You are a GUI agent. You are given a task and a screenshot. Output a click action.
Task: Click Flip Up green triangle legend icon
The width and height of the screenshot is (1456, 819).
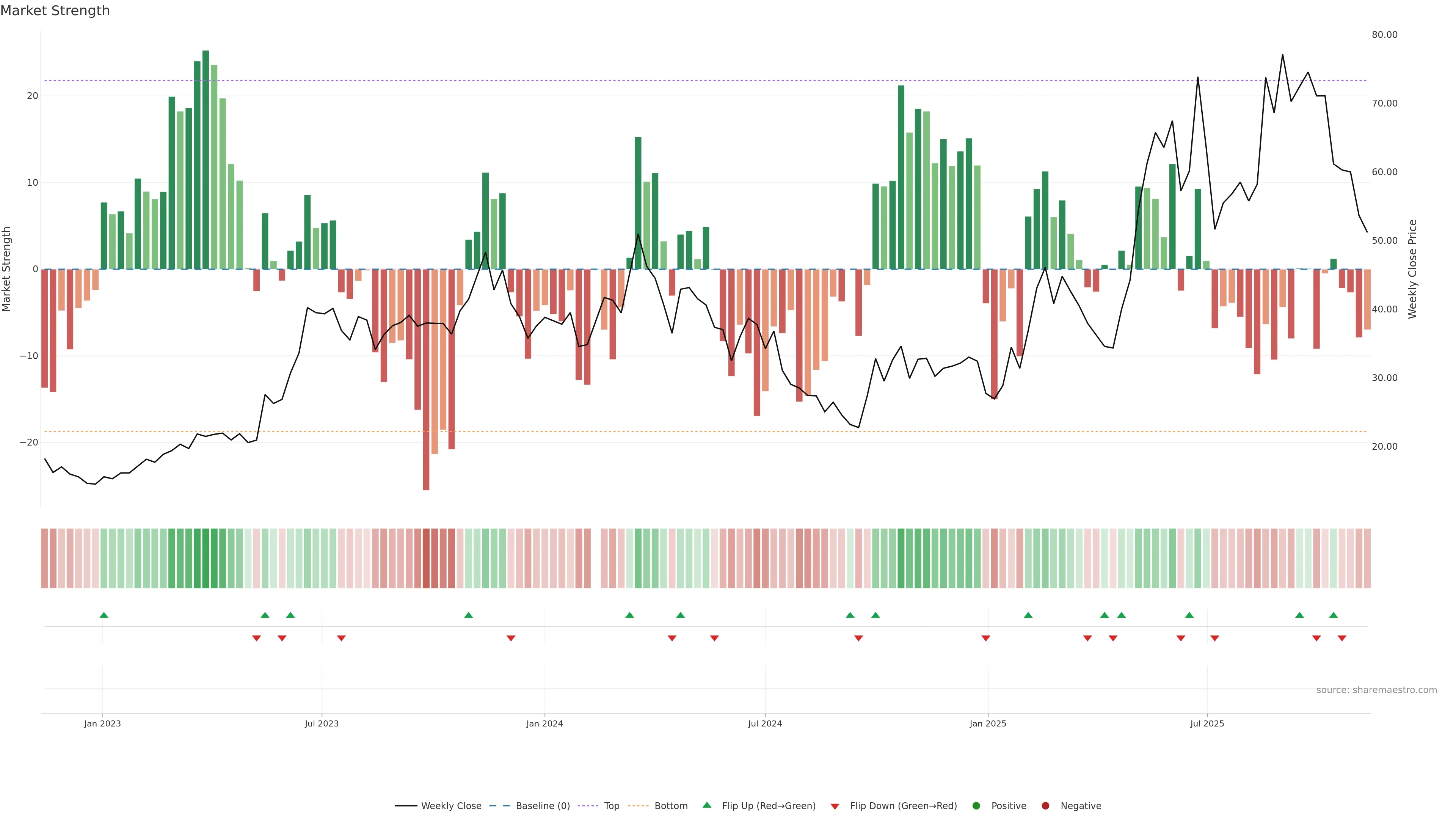click(706, 805)
